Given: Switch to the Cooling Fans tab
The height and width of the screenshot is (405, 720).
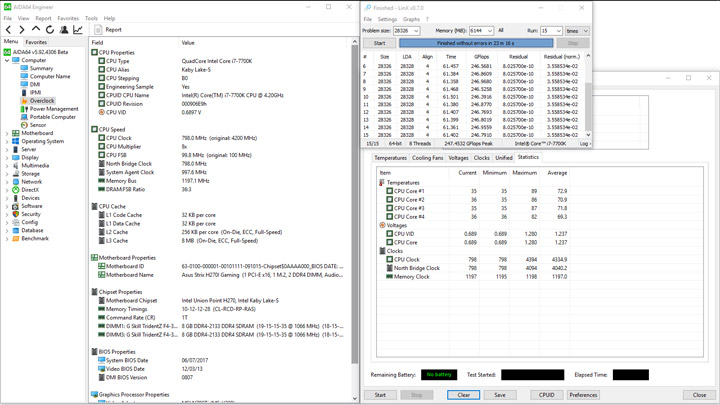Looking at the screenshot, I should (428, 158).
